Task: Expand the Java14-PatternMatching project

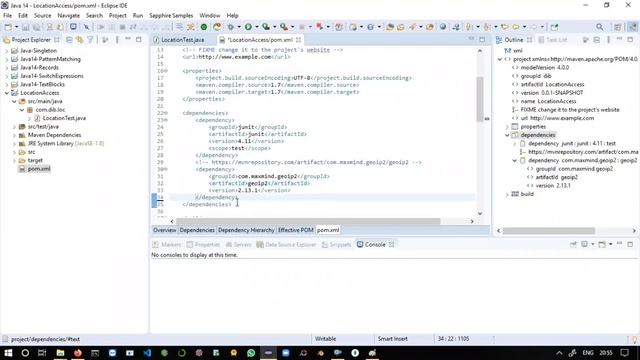Action: coord(7,59)
